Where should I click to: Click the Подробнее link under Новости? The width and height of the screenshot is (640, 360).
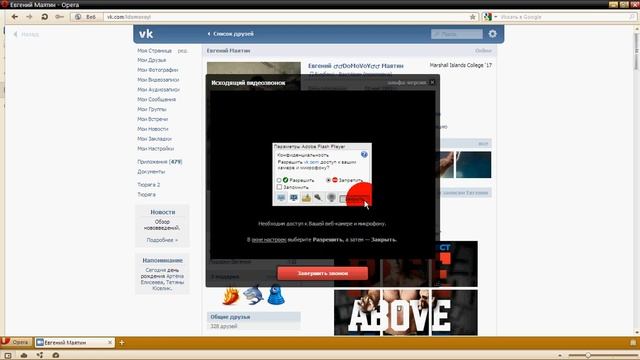pyautogui.click(x=162, y=240)
